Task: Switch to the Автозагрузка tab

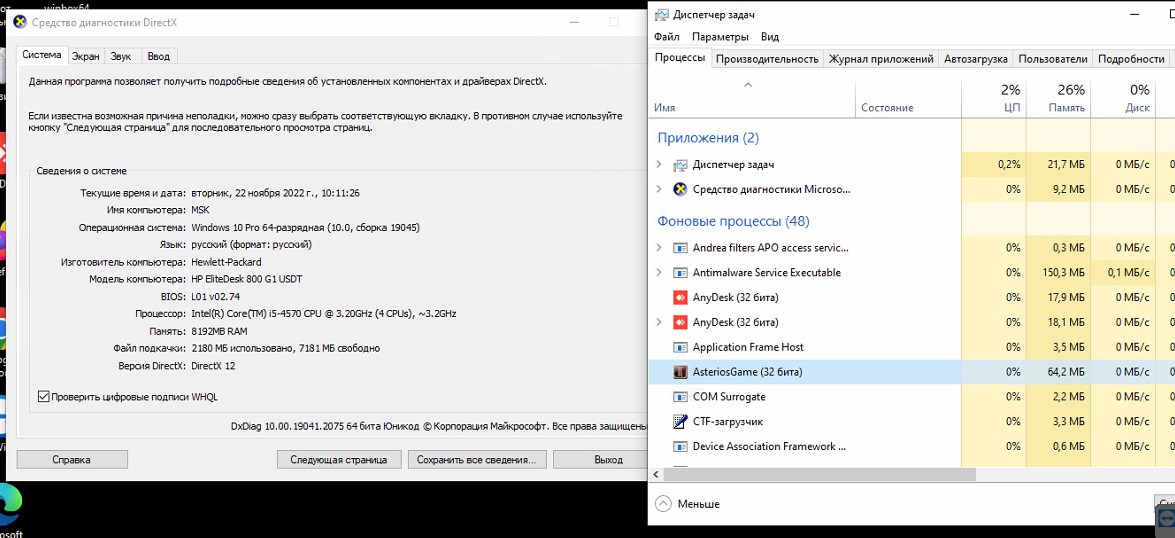Action: click(976, 58)
